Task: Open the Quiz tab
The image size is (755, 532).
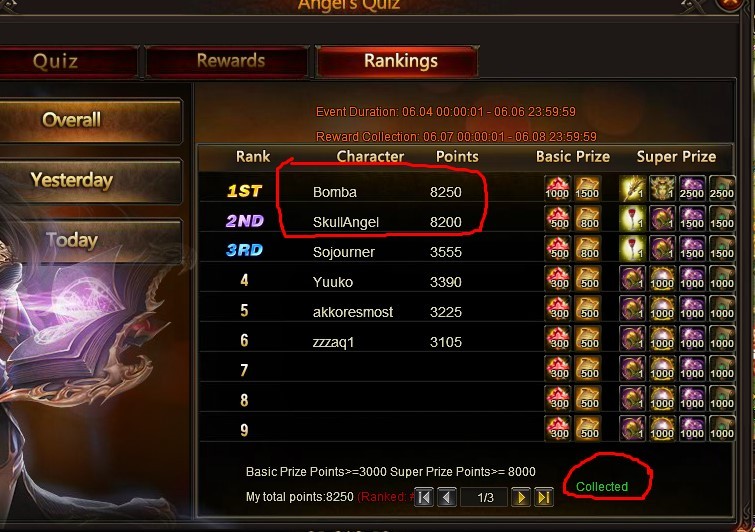Action: point(67,61)
